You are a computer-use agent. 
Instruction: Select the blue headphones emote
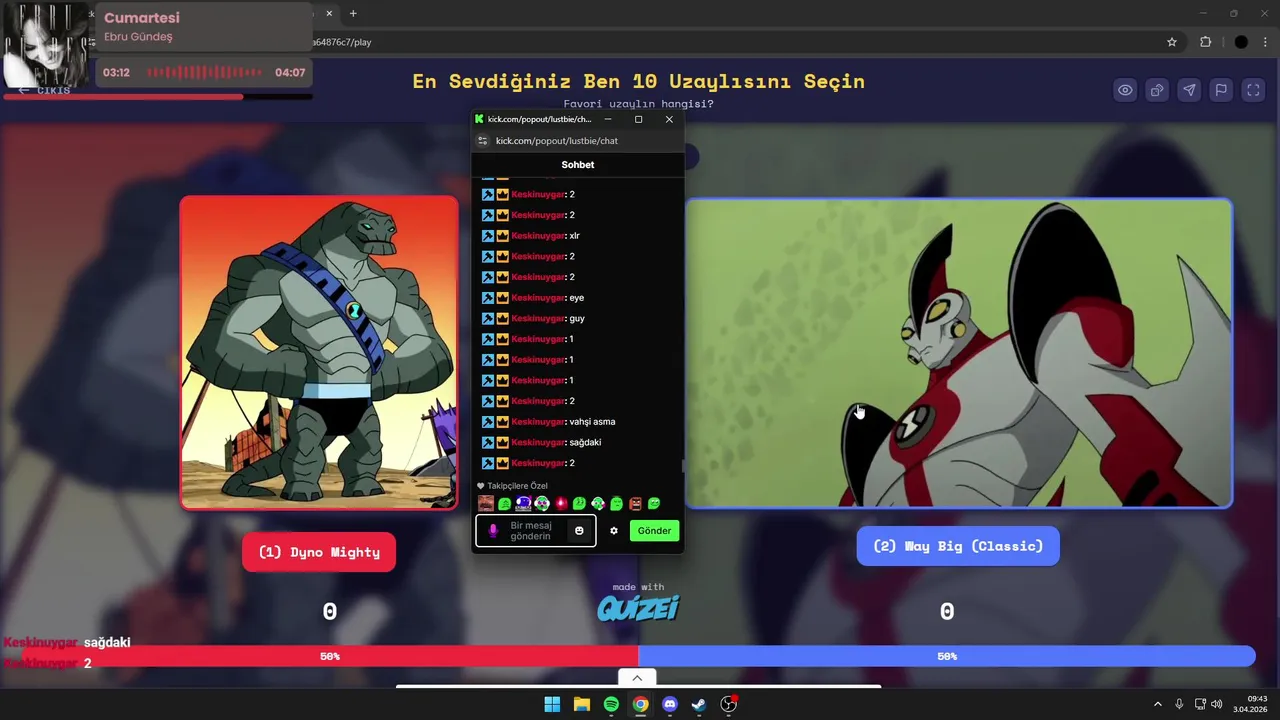pos(523,503)
